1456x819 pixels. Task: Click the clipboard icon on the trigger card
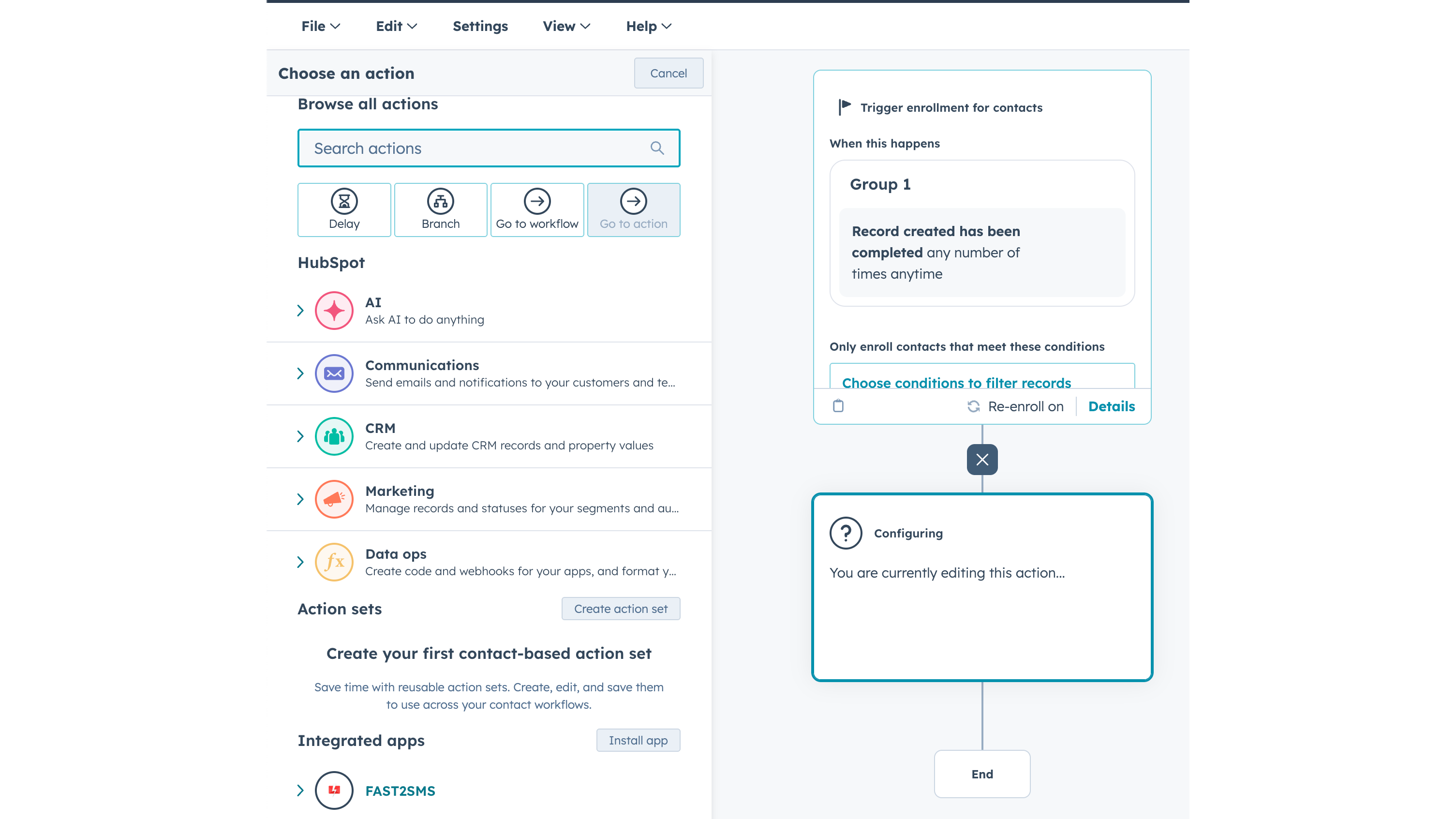(838, 406)
